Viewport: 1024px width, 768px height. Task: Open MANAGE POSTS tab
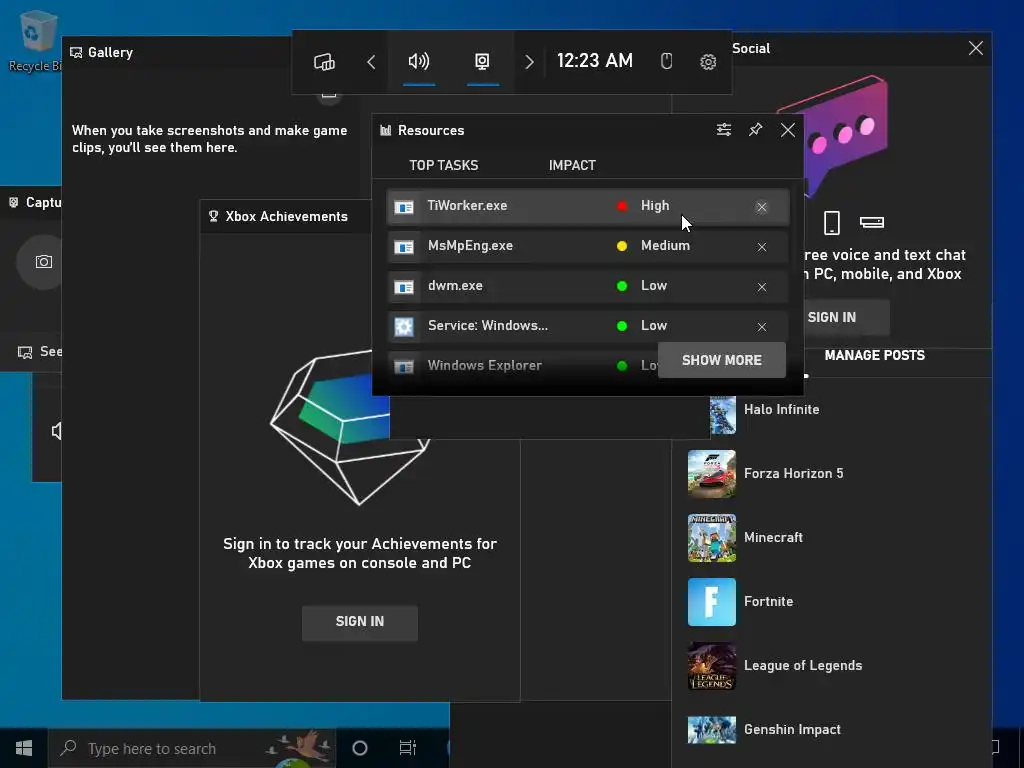[874, 355]
